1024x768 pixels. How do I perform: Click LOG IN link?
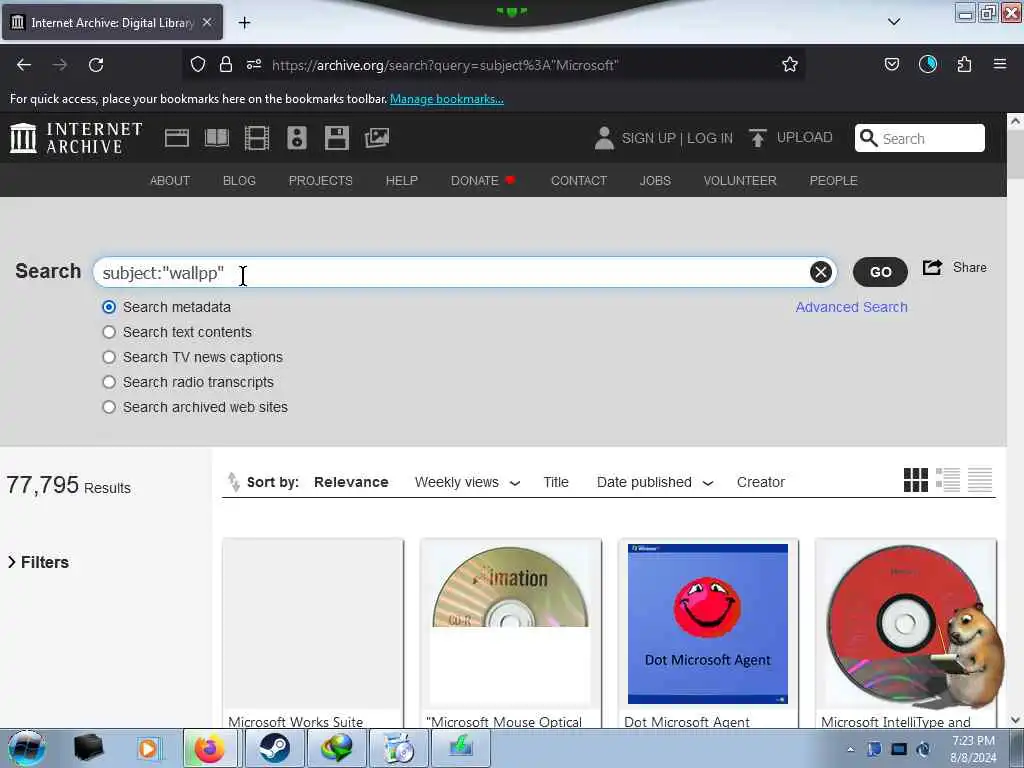710,138
